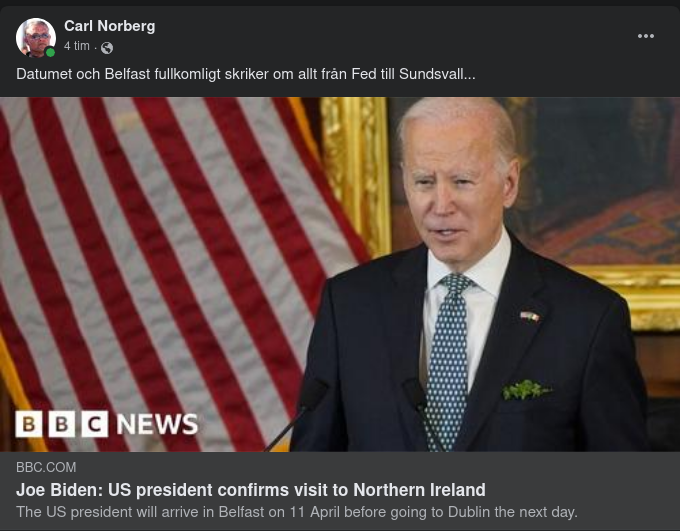680x531 pixels.
Task: Open the Biden article preview image
Action: click(340, 274)
